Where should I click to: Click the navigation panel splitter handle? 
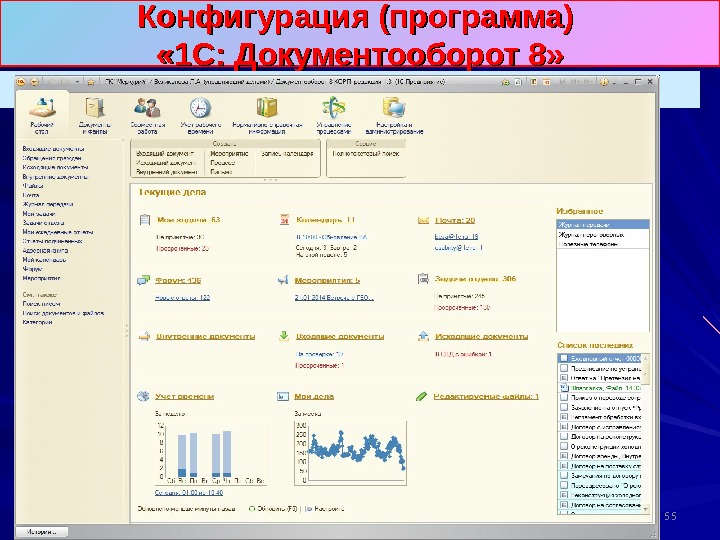pyautogui.click(x=126, y=332)
